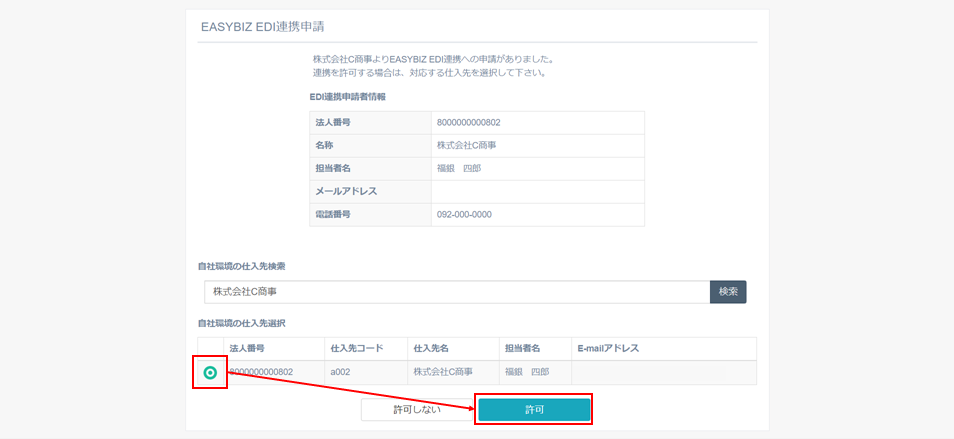This screenshot has width=954, height=439.
Task: Click the E-mailアドレス column header
Action: 608,349
